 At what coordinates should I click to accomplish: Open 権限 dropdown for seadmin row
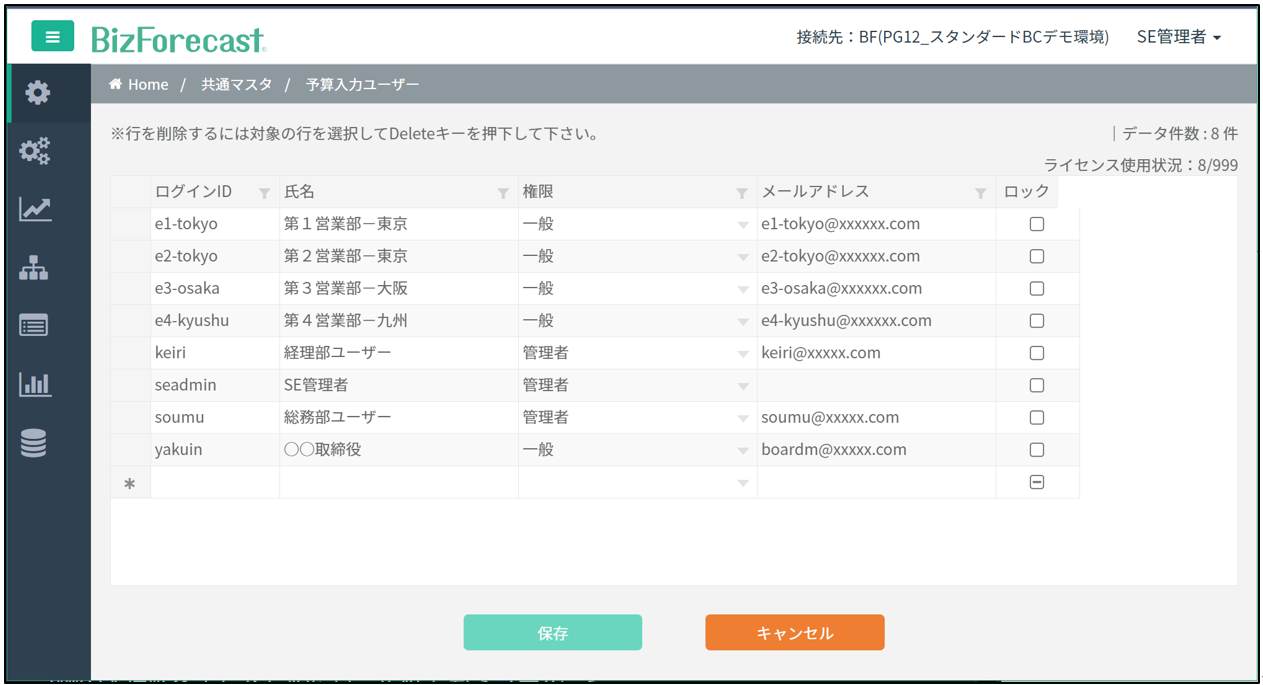(742, 386)
